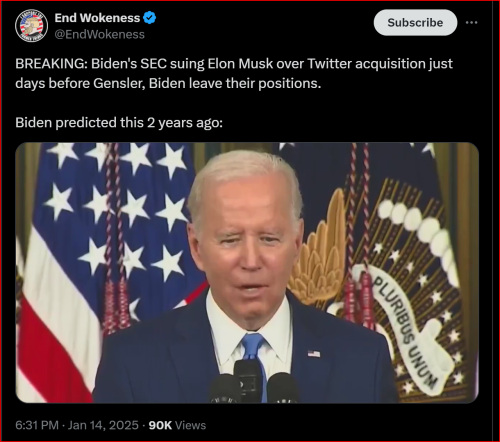This screenshot has height=442, width=500.
Task: Click the PLURIBUS UNUM banner in the video
Action: [404, 329]
